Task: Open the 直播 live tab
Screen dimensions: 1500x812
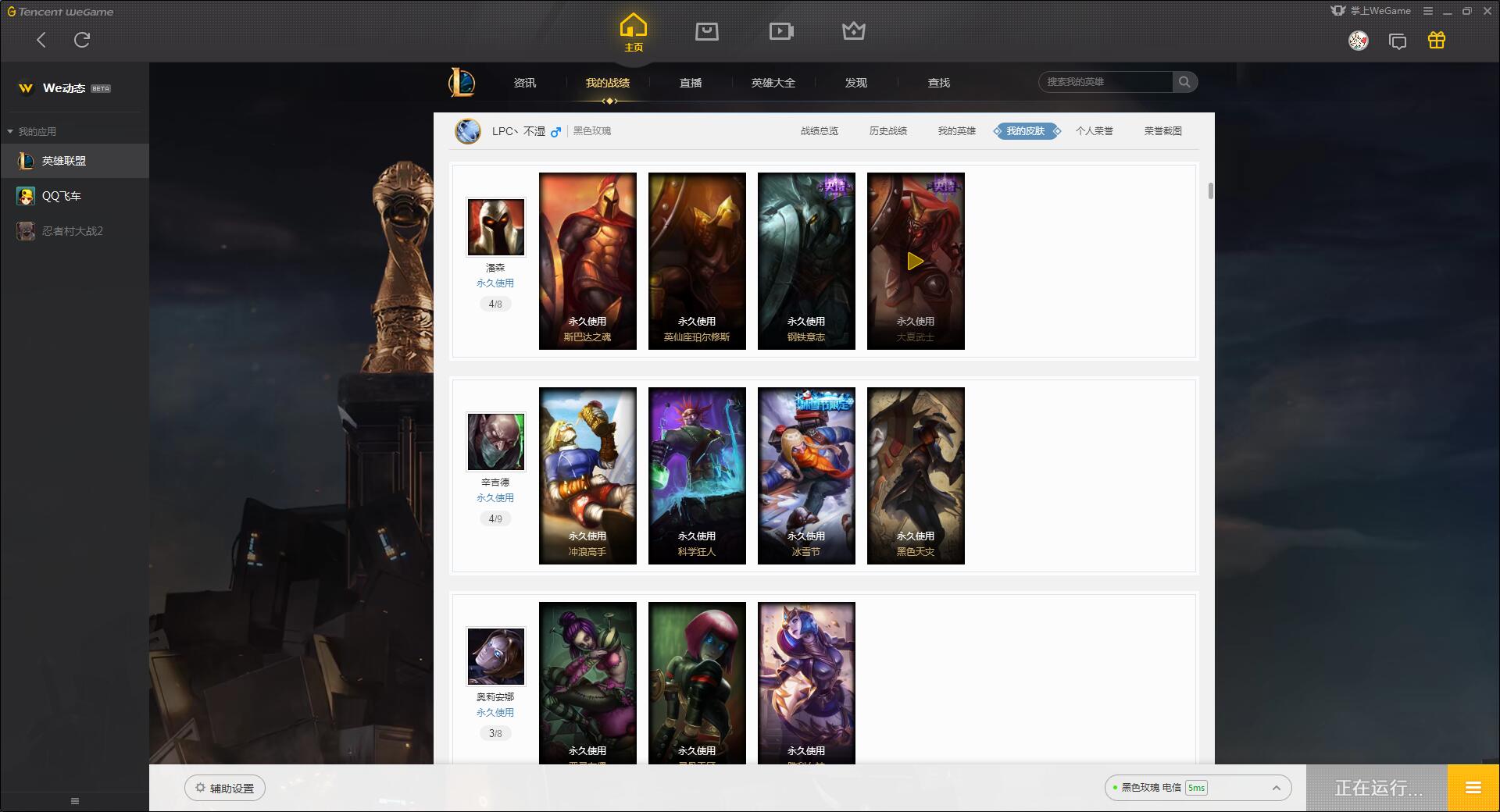Action: point(691,83)
